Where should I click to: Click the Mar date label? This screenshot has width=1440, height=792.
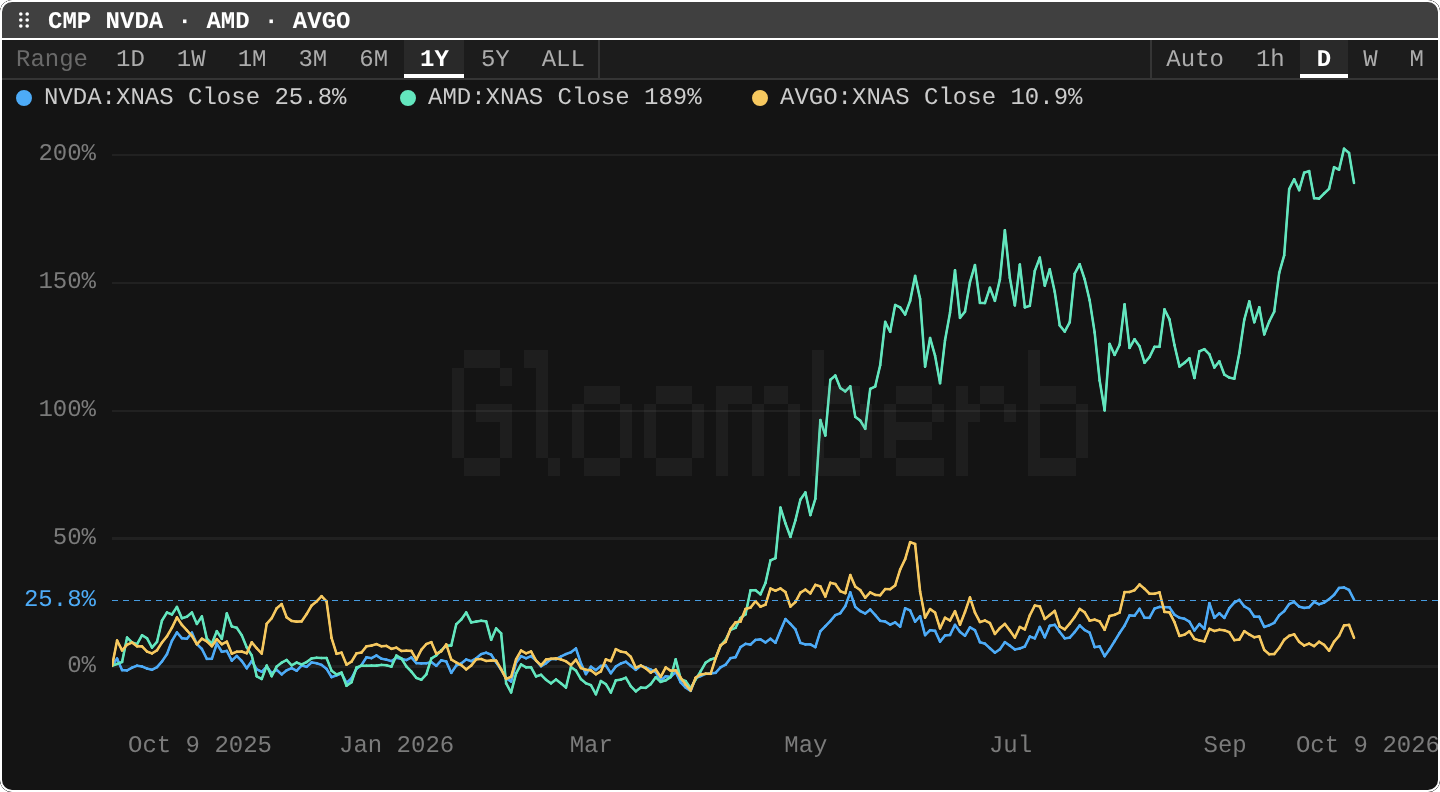[x=590, y=745]
